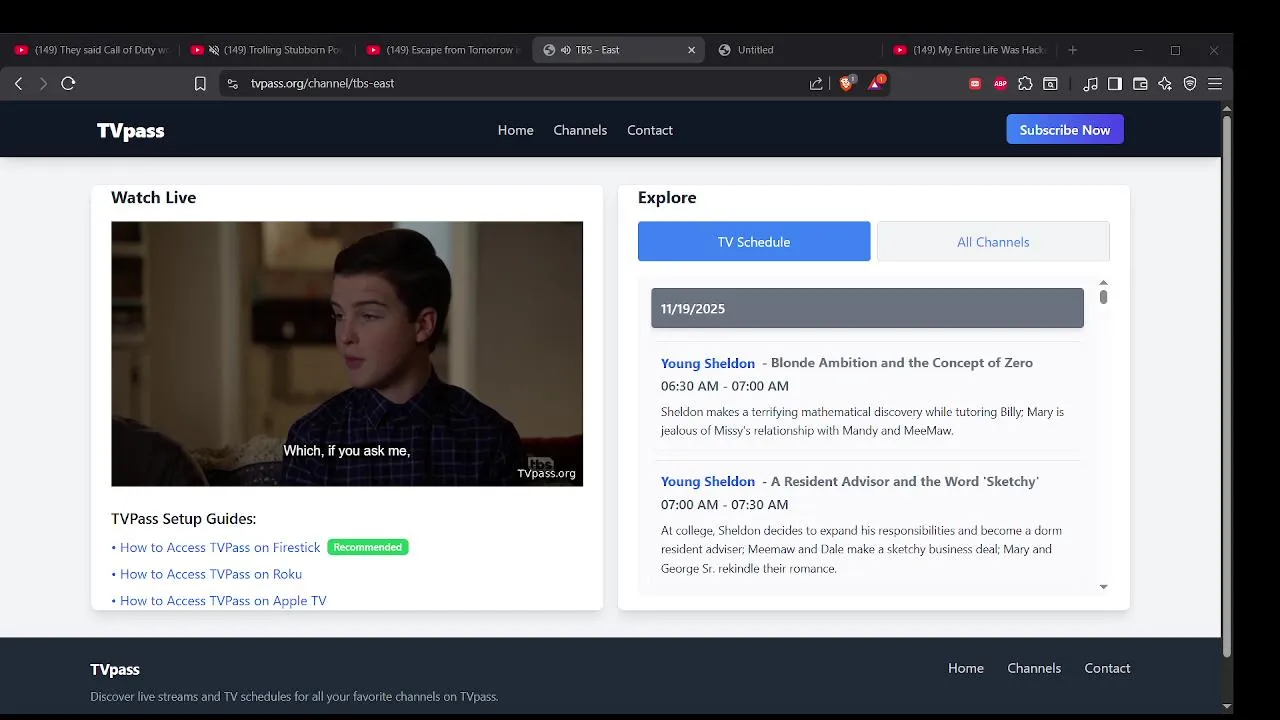Click the footer Home link
The image size is (1280, 720).
(966, 669)
